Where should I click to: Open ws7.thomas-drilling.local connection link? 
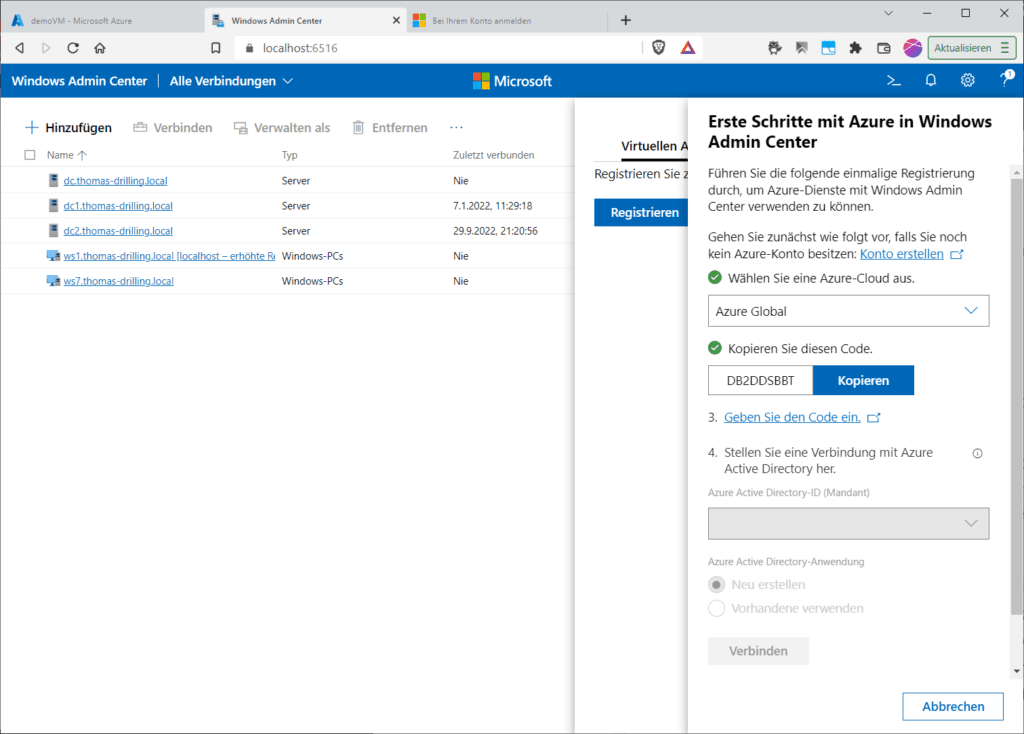[x=118, y=281]
